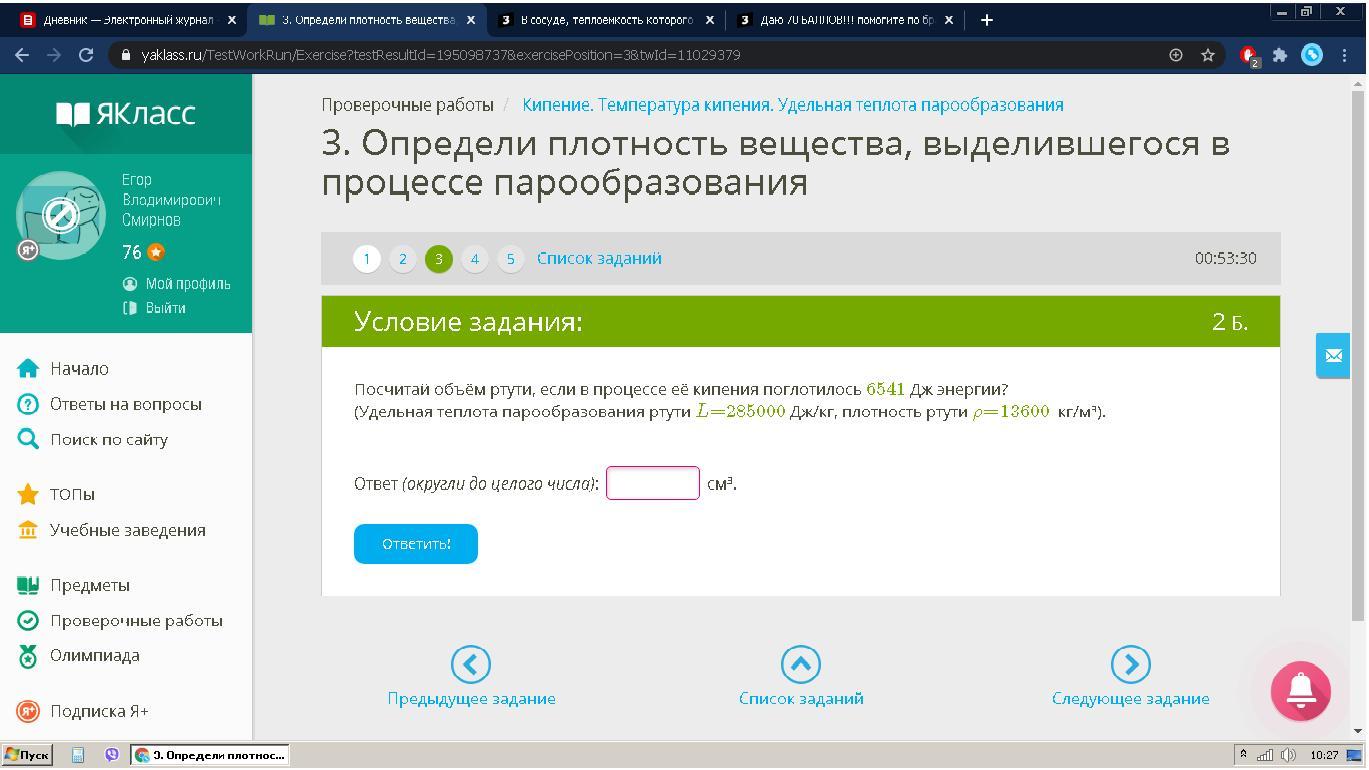Image resolution: width=1369 pixels, height=770 pixels.
Task: Click the checkmark circle icon in sidebar
Action: (28, 620)
